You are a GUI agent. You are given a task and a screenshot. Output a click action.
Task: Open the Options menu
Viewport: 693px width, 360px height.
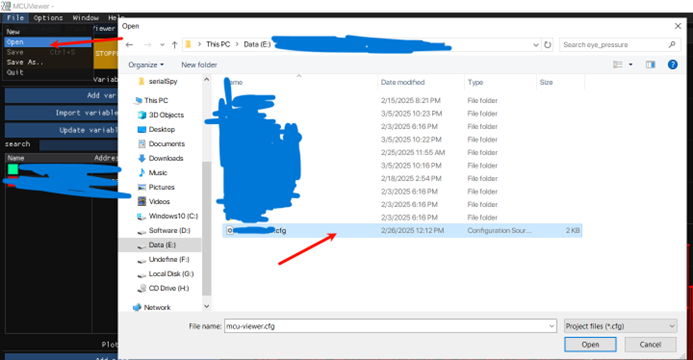click(x=48, y=18)
